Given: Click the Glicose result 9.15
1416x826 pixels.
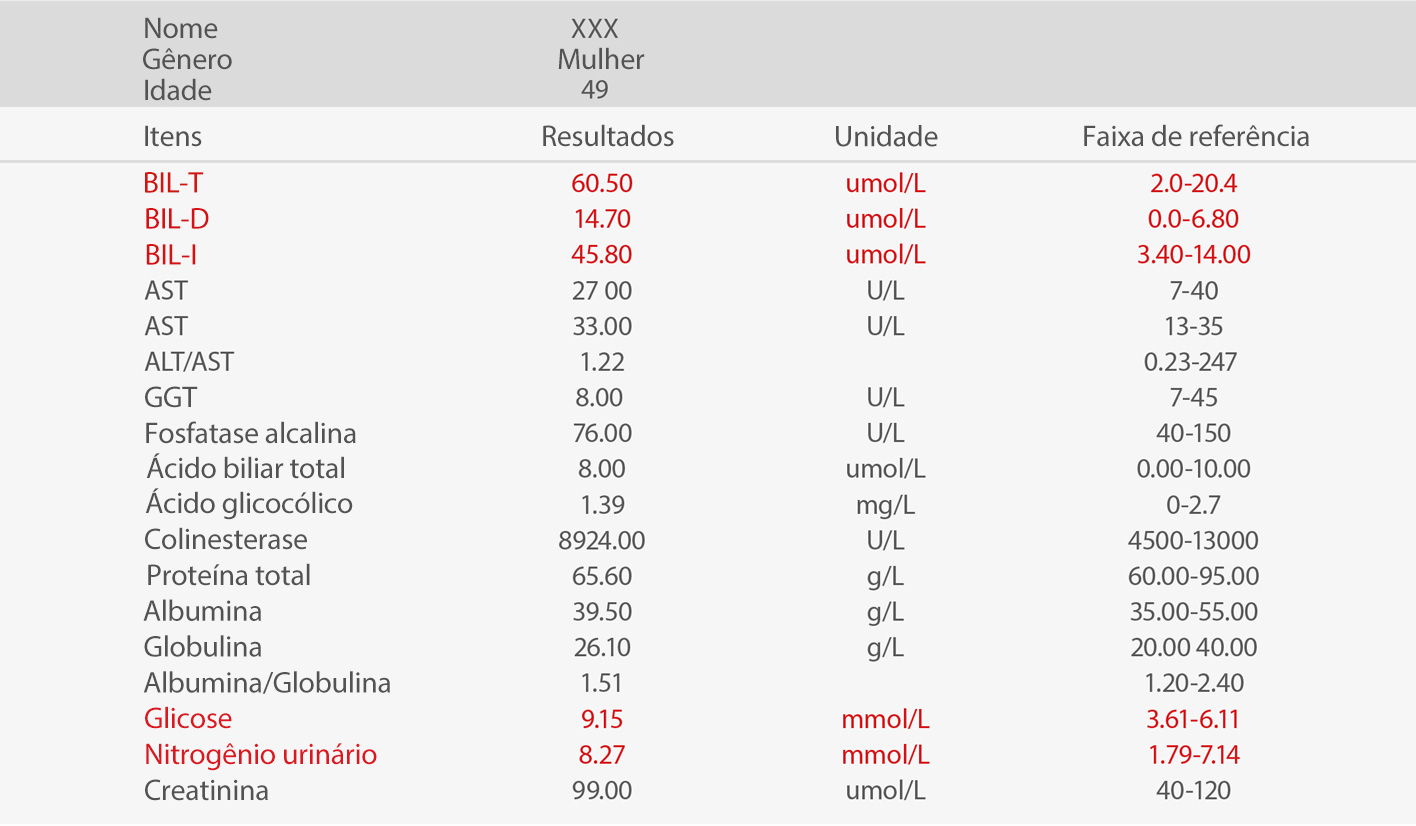Looking at the screenshot, I should [601, 719].
